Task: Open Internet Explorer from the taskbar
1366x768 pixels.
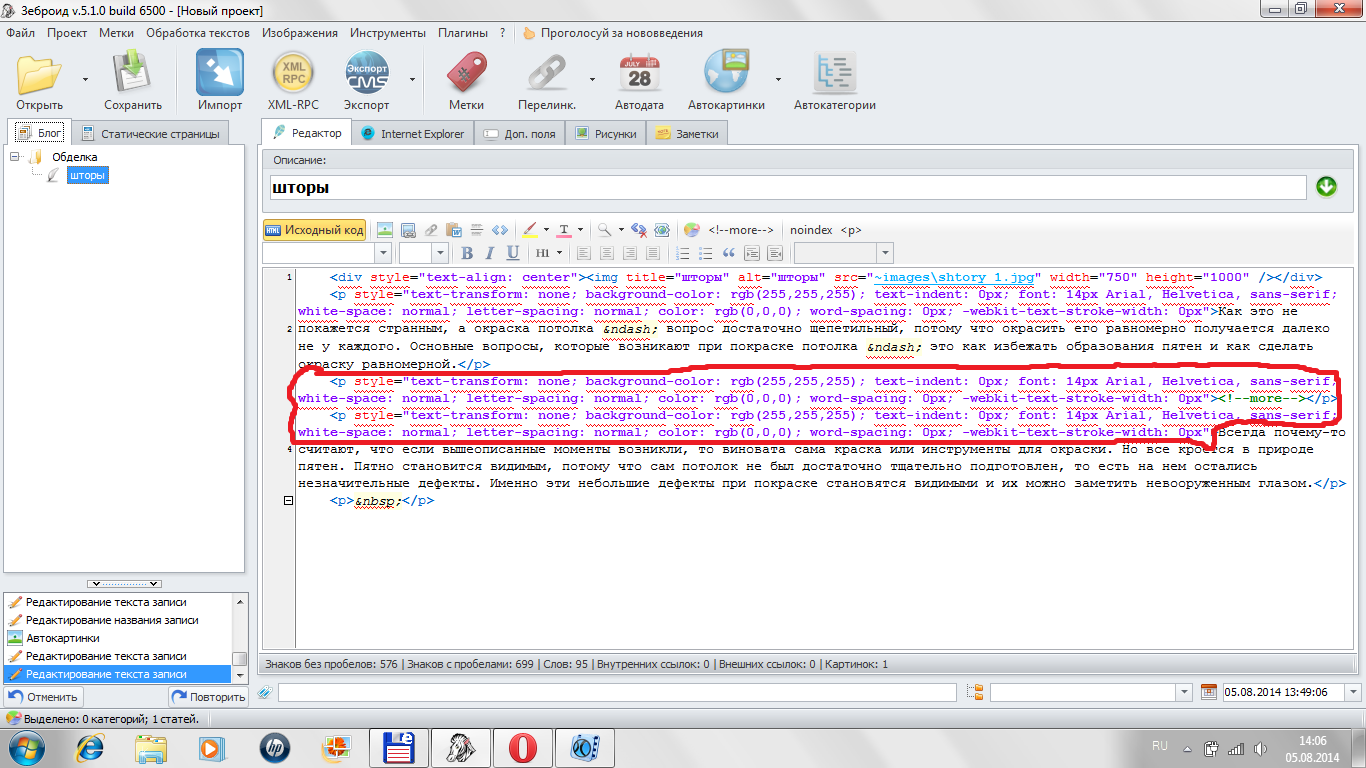Action: (91, 746)
